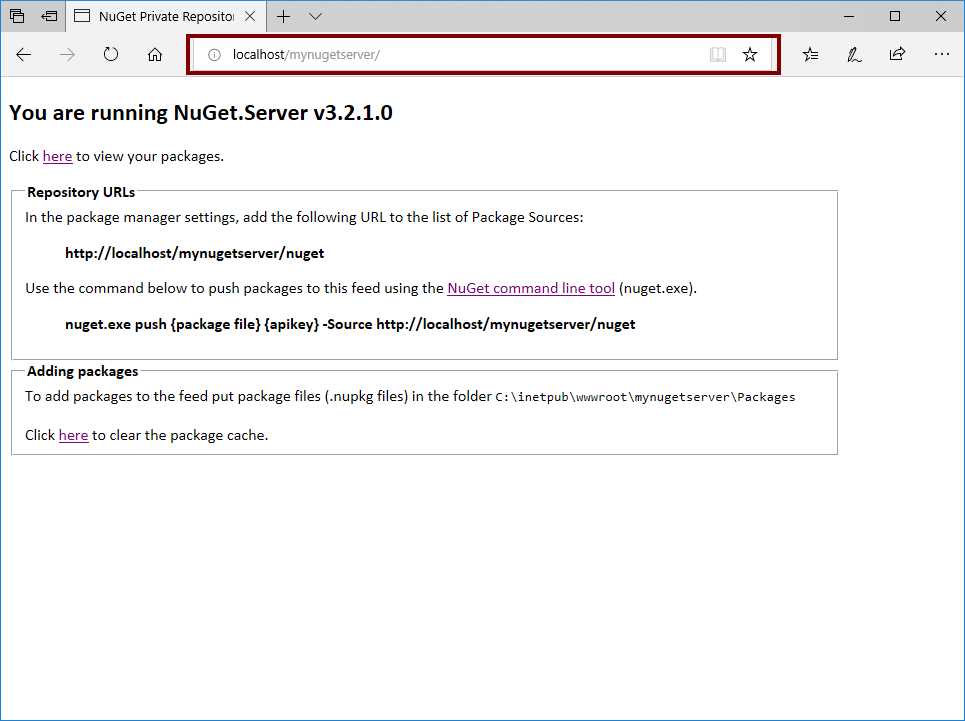This screenshot has width=965, height=721.
Task: Open the tab preview dropdown chevron
Action: pyautogui.click(x=313, y=16)
